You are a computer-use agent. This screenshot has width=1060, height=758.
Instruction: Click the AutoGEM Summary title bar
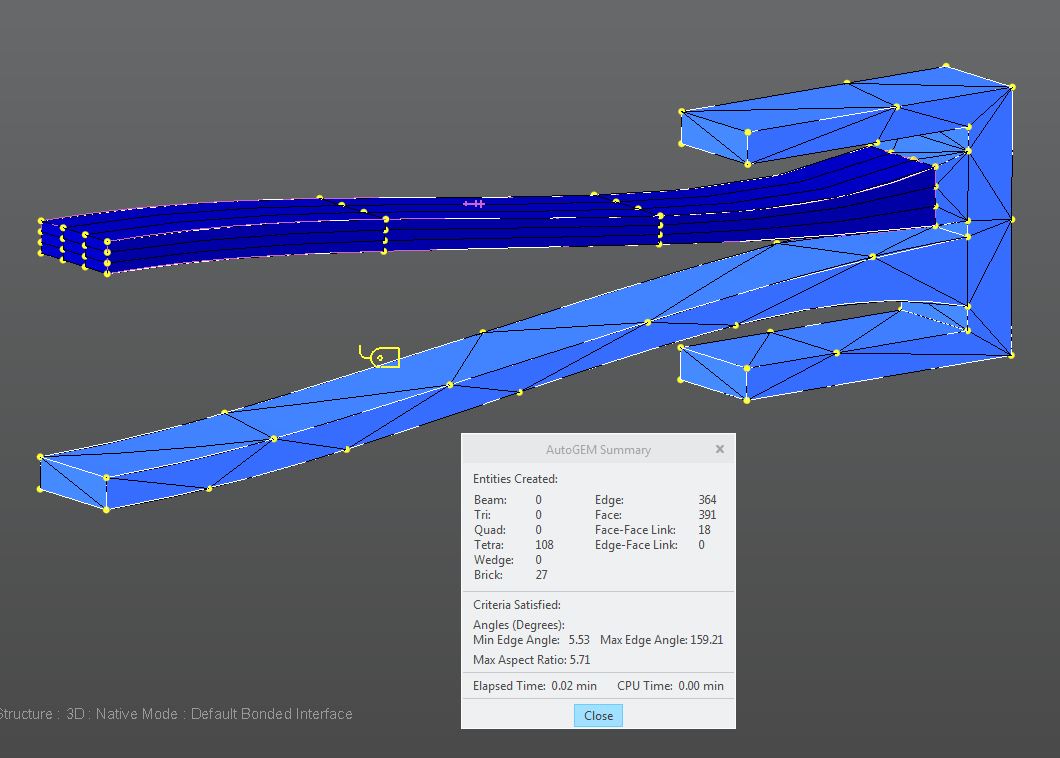[600, 449]
